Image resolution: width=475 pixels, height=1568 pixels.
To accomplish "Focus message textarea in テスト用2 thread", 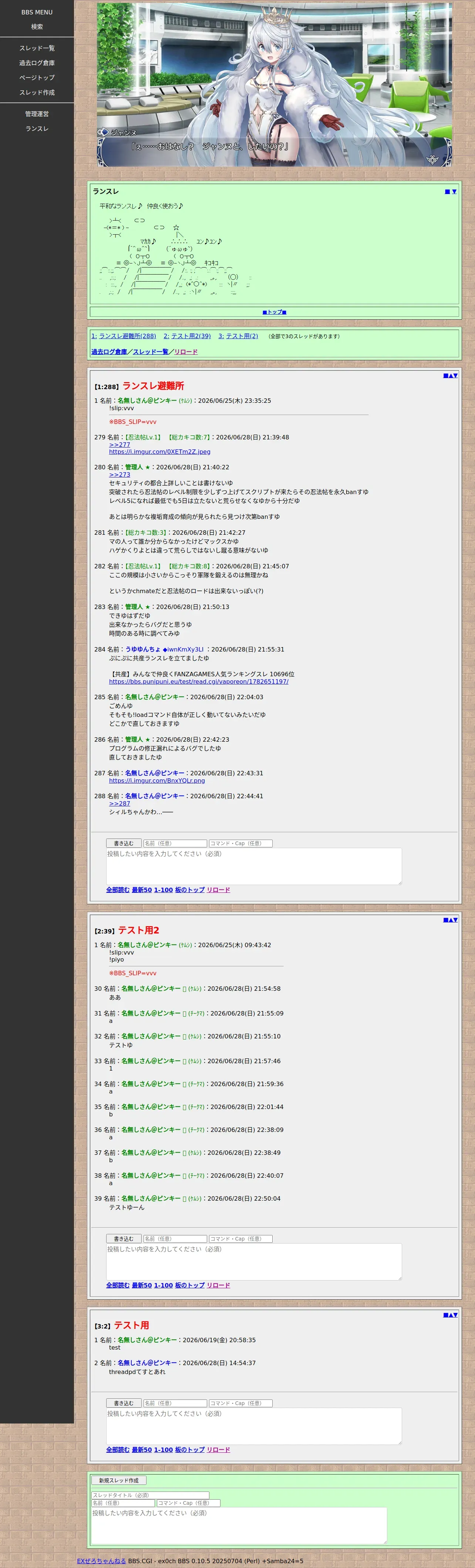I will coord(254,1262).
